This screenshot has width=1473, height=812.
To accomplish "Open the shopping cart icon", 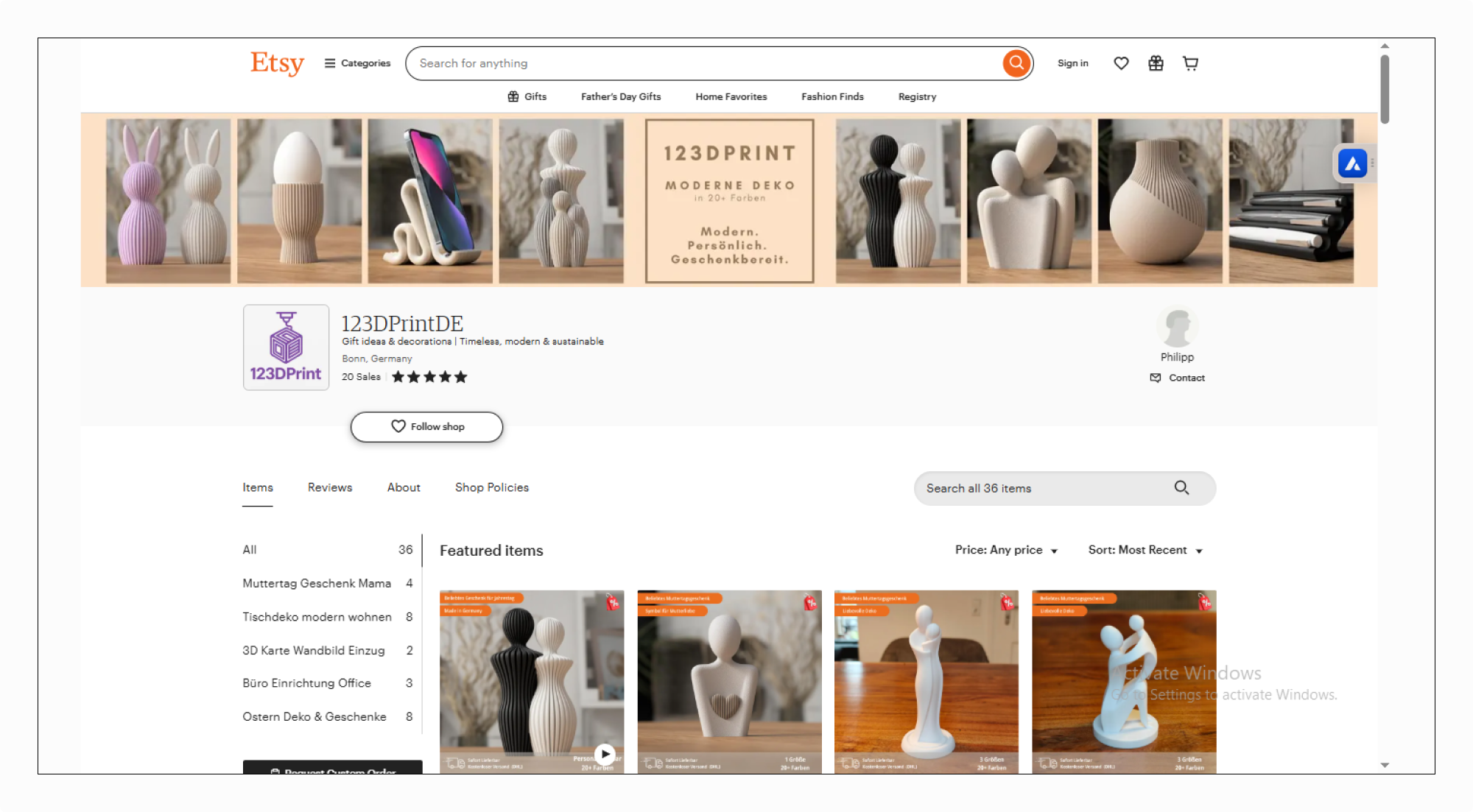I will tap(1190, 63).
